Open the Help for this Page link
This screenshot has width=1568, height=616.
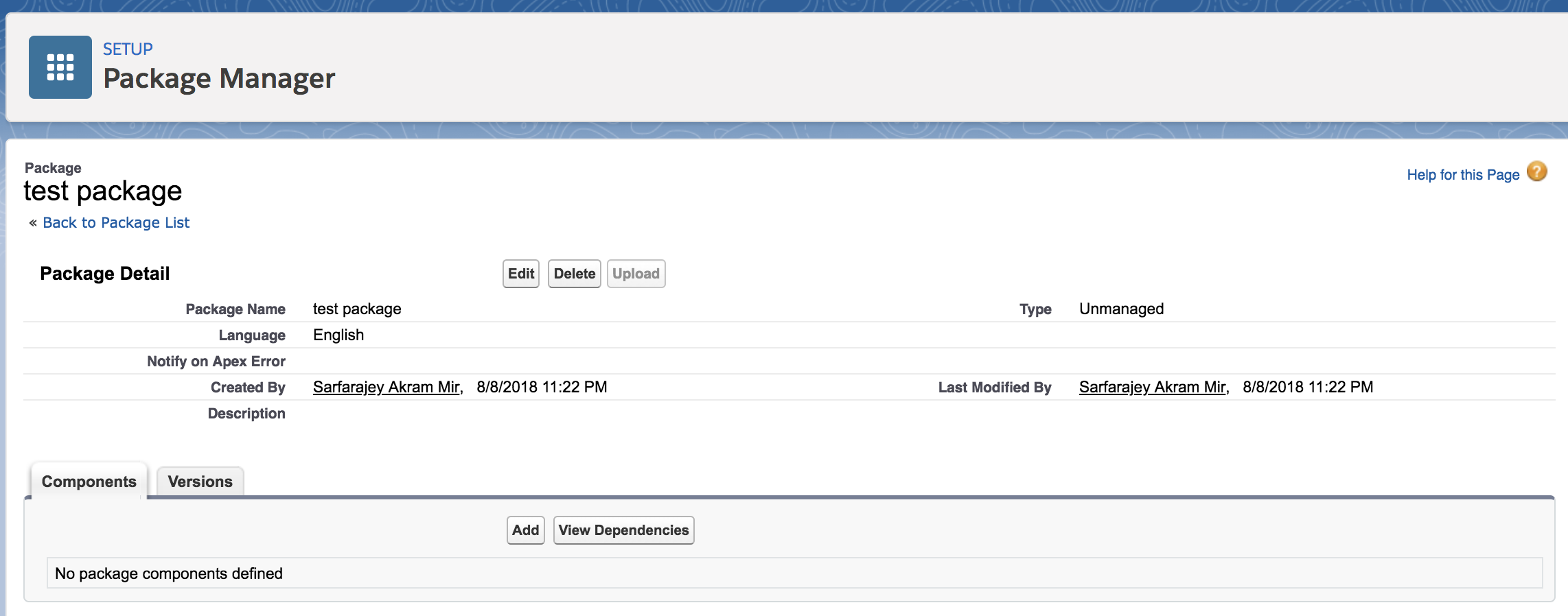point(1462,175)
